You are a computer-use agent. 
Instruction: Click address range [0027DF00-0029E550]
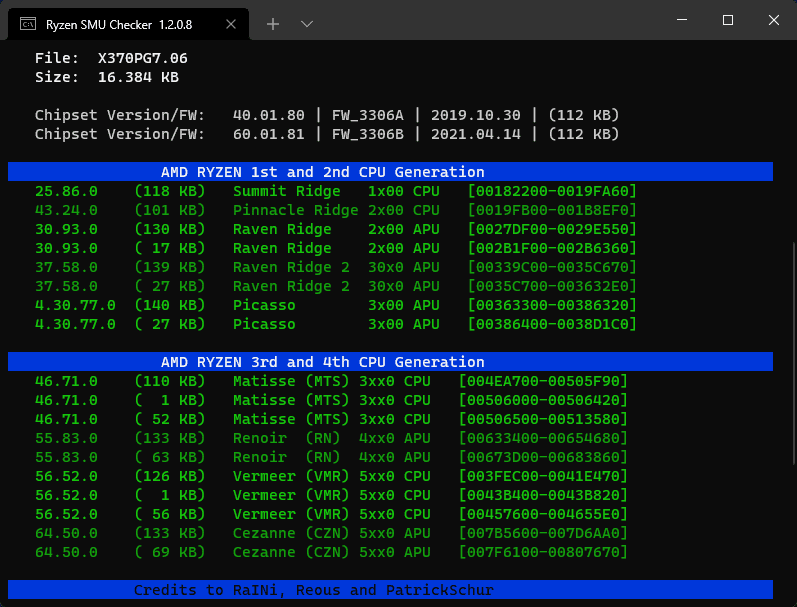(x=552, y=229)
